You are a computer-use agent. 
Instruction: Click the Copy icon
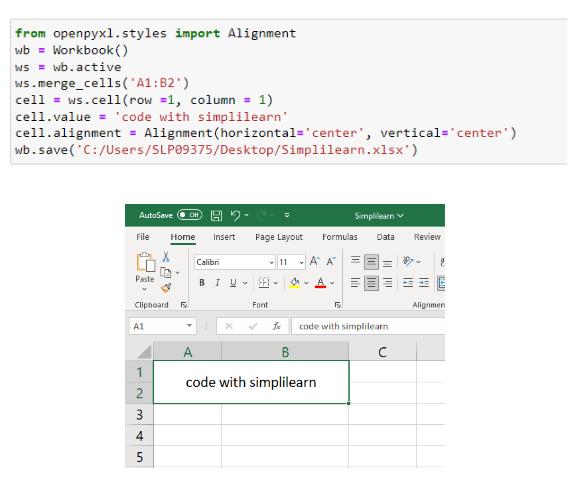165,272
